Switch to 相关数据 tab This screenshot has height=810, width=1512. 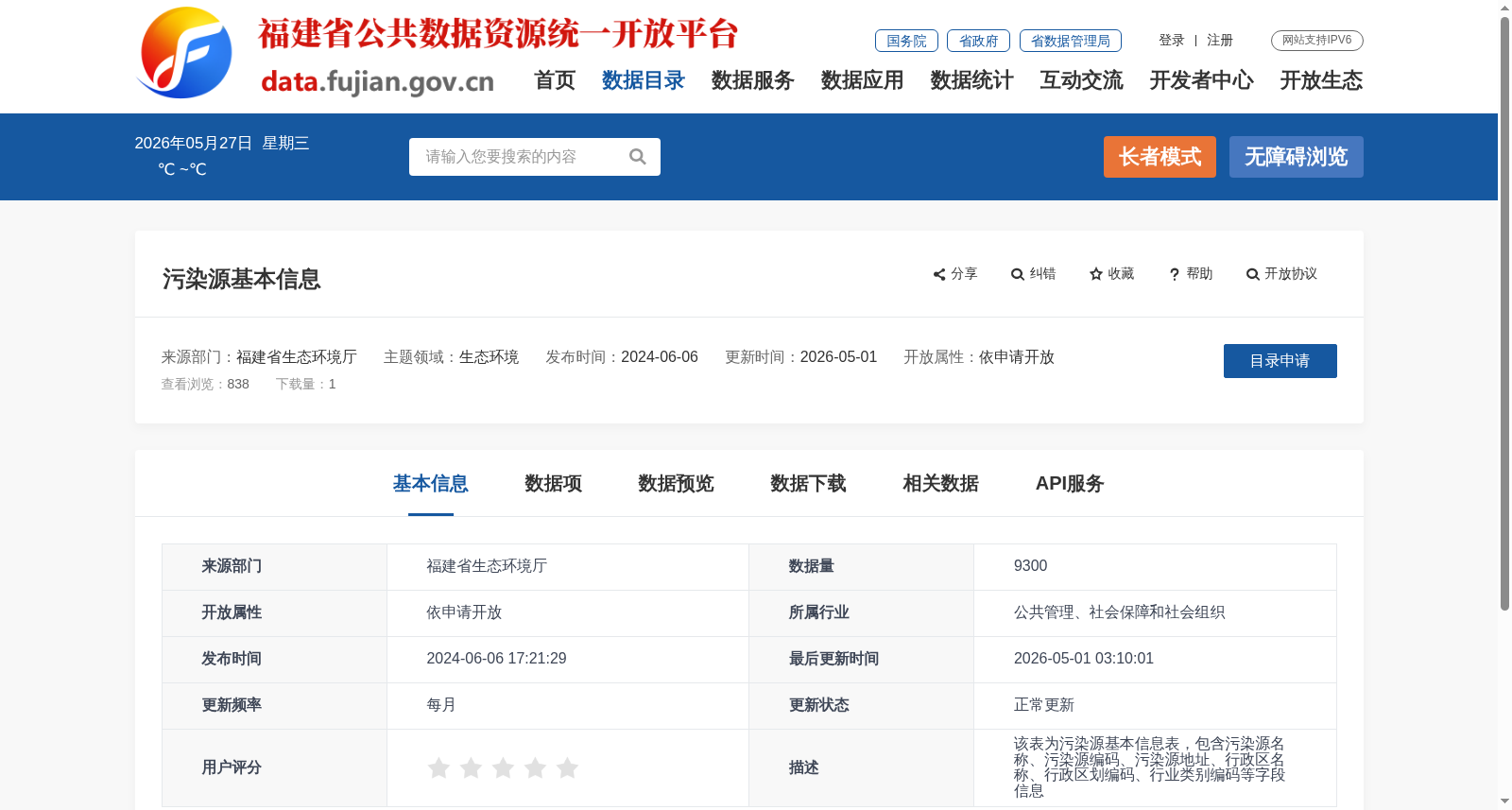point(941,484)
